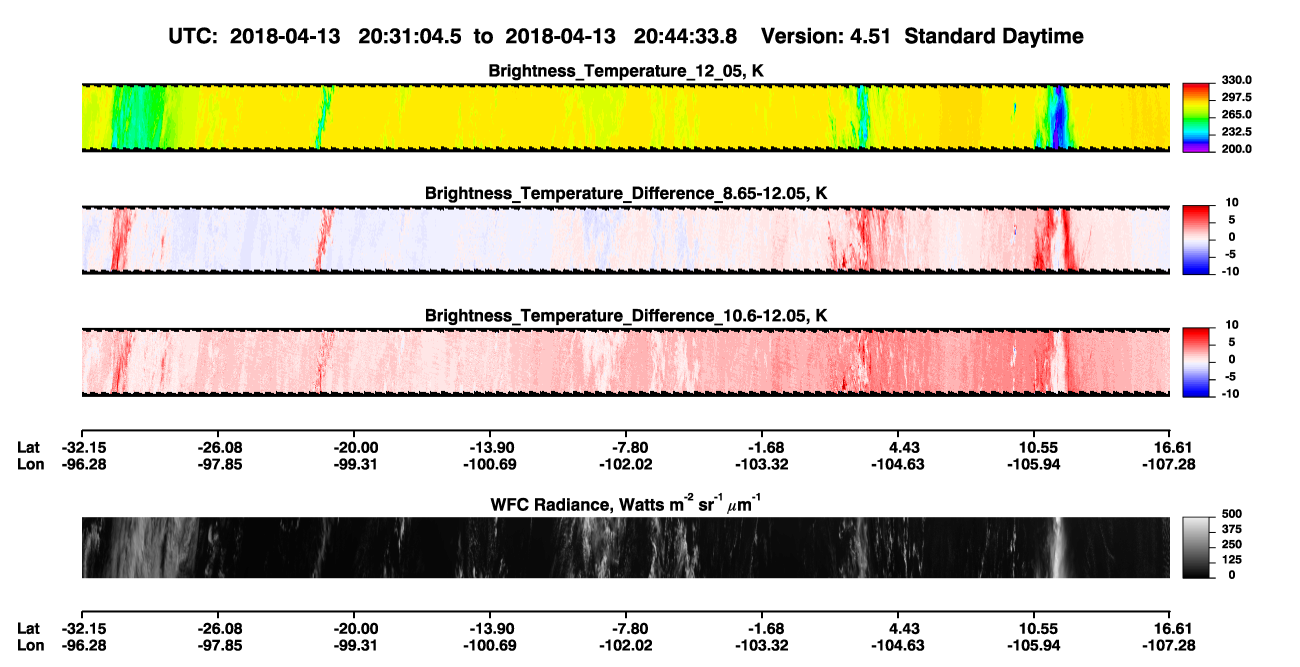The image size is (1300, 667).
Task: Click the 10 label on the 10.6-12.05 color bar
Action: point(1232,325)
